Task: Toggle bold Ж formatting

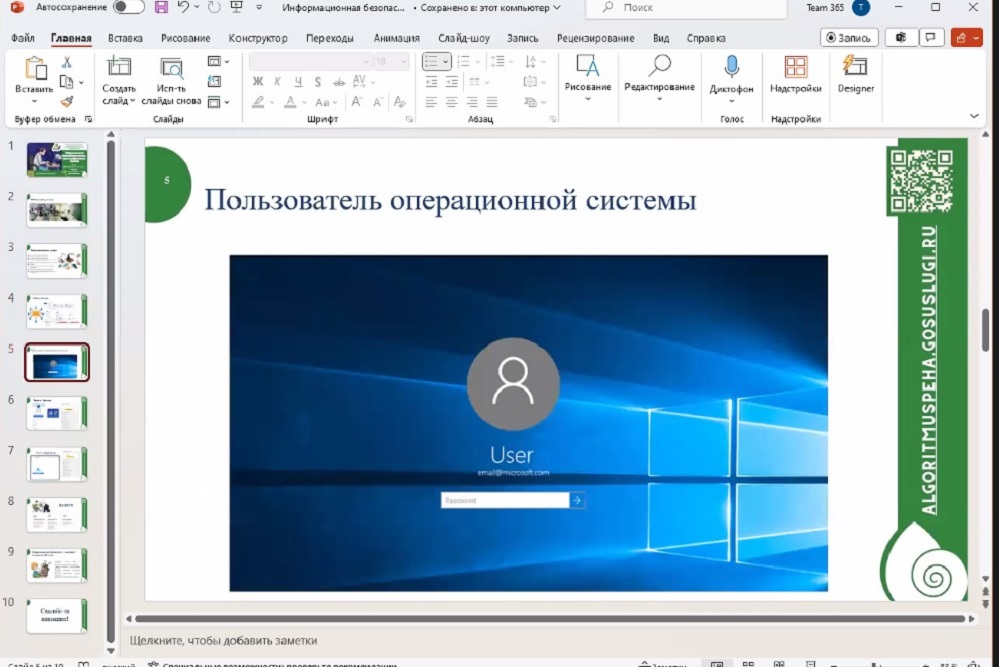Action: pyautogui.click(x=258, y=82)
